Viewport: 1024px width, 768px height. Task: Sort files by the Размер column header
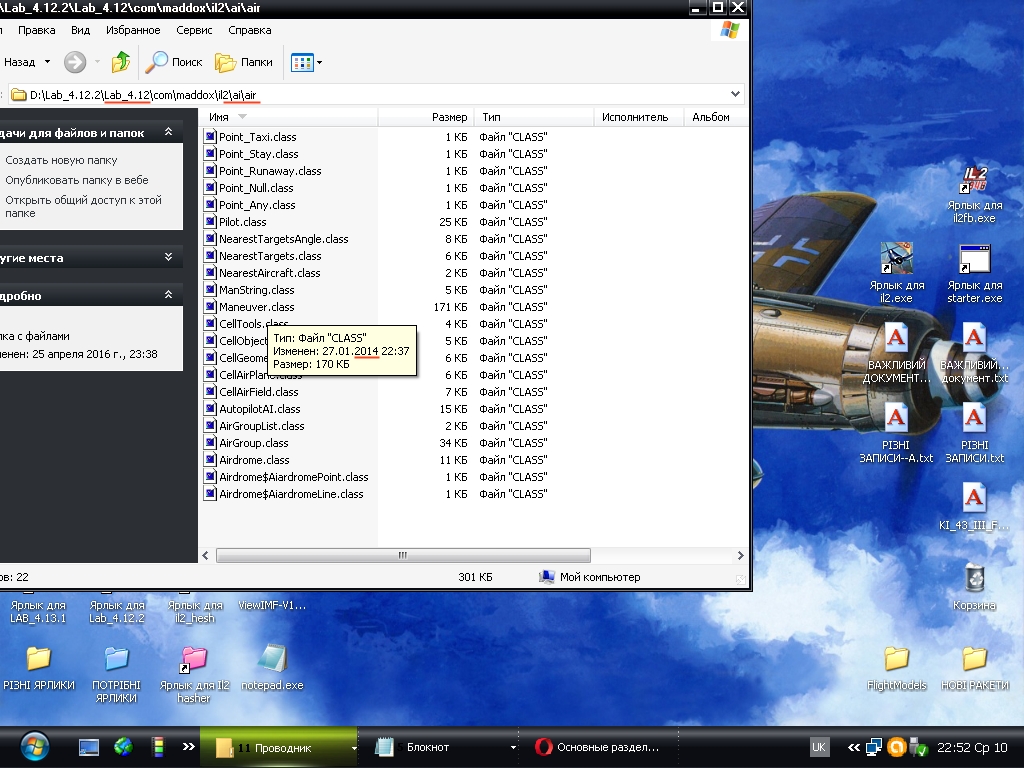point(449,117)
